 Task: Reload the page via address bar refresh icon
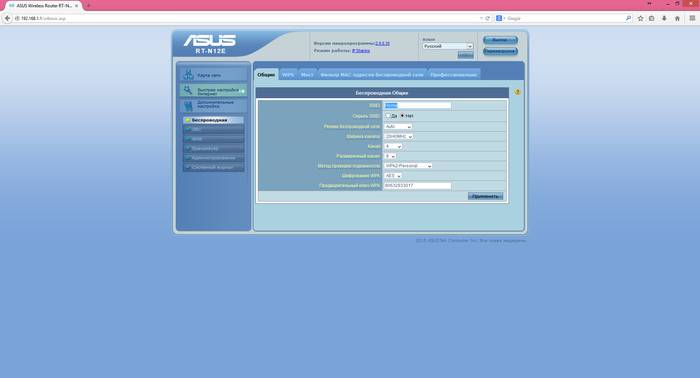[488, 18]
